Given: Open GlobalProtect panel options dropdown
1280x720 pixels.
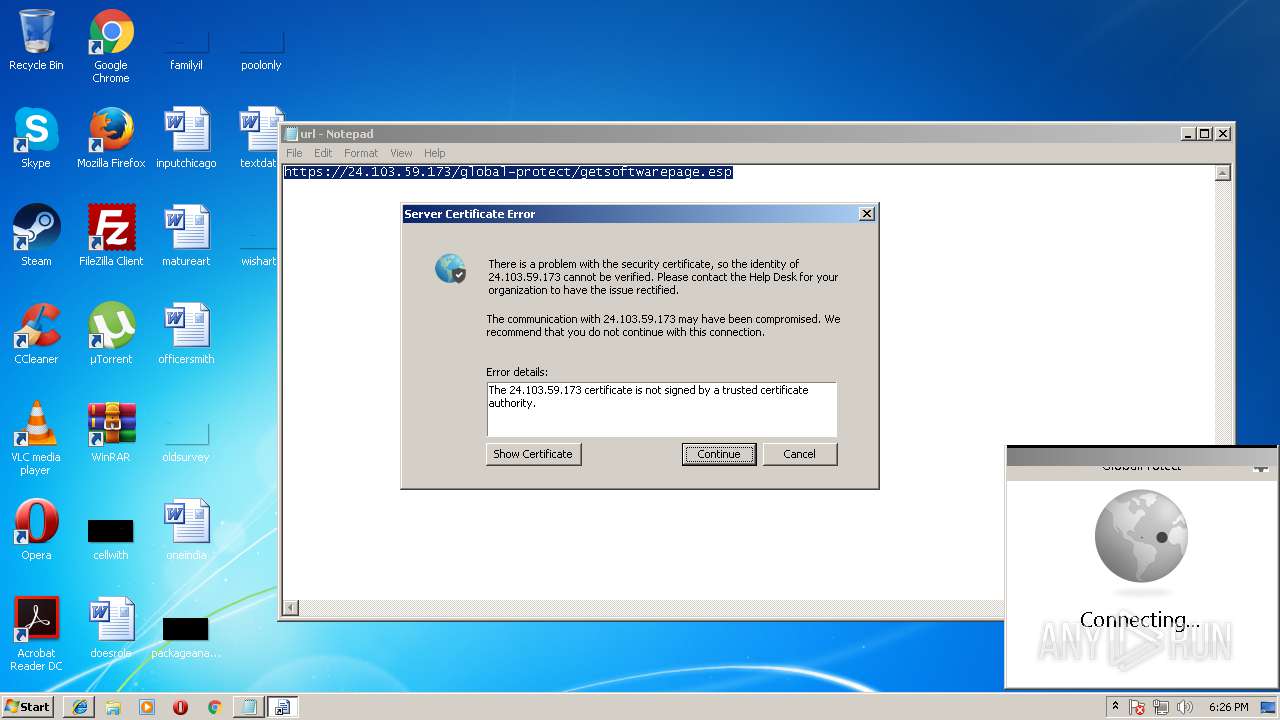Looking at the screenshot, I should 1261,467.
